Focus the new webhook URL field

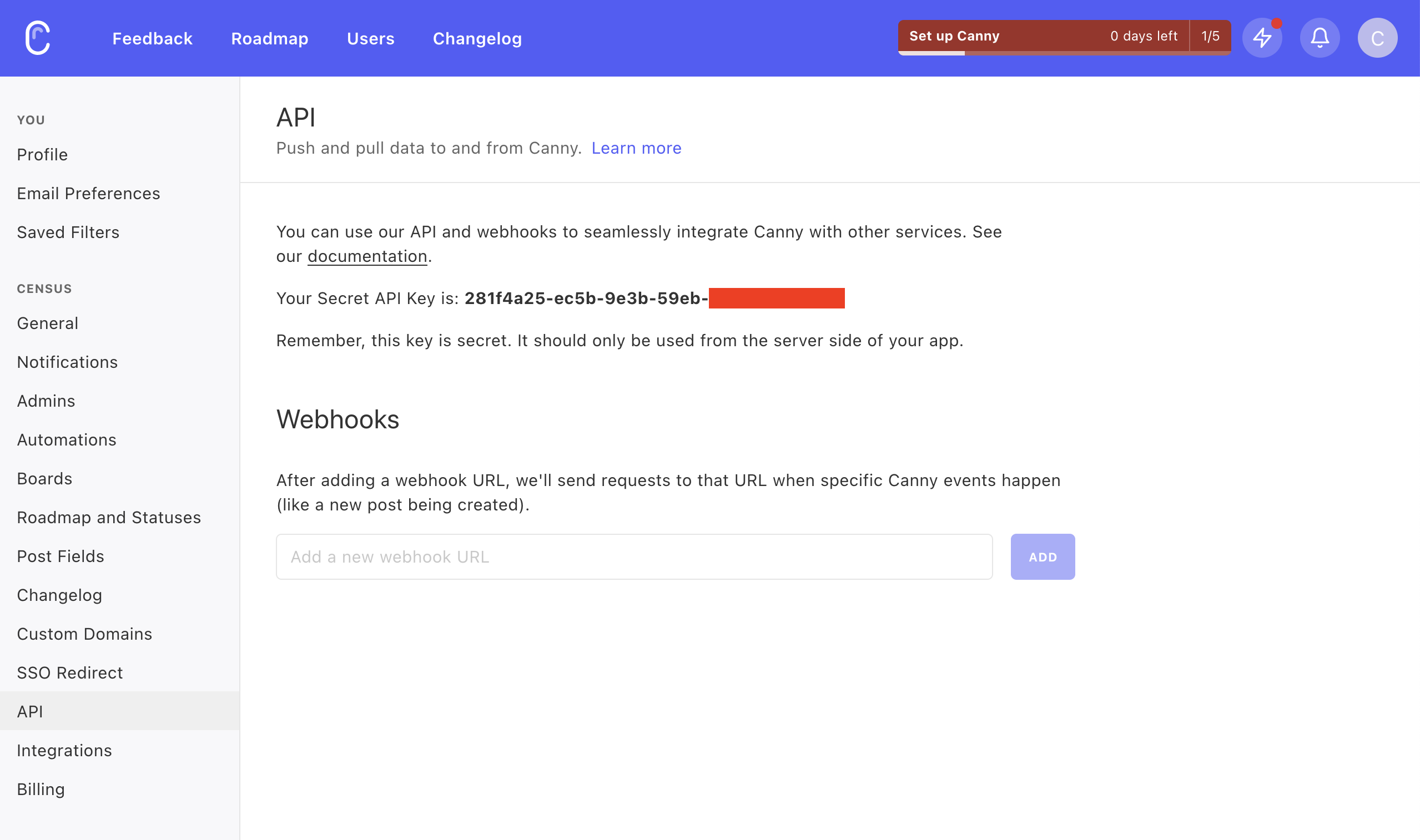pos(634,557)
